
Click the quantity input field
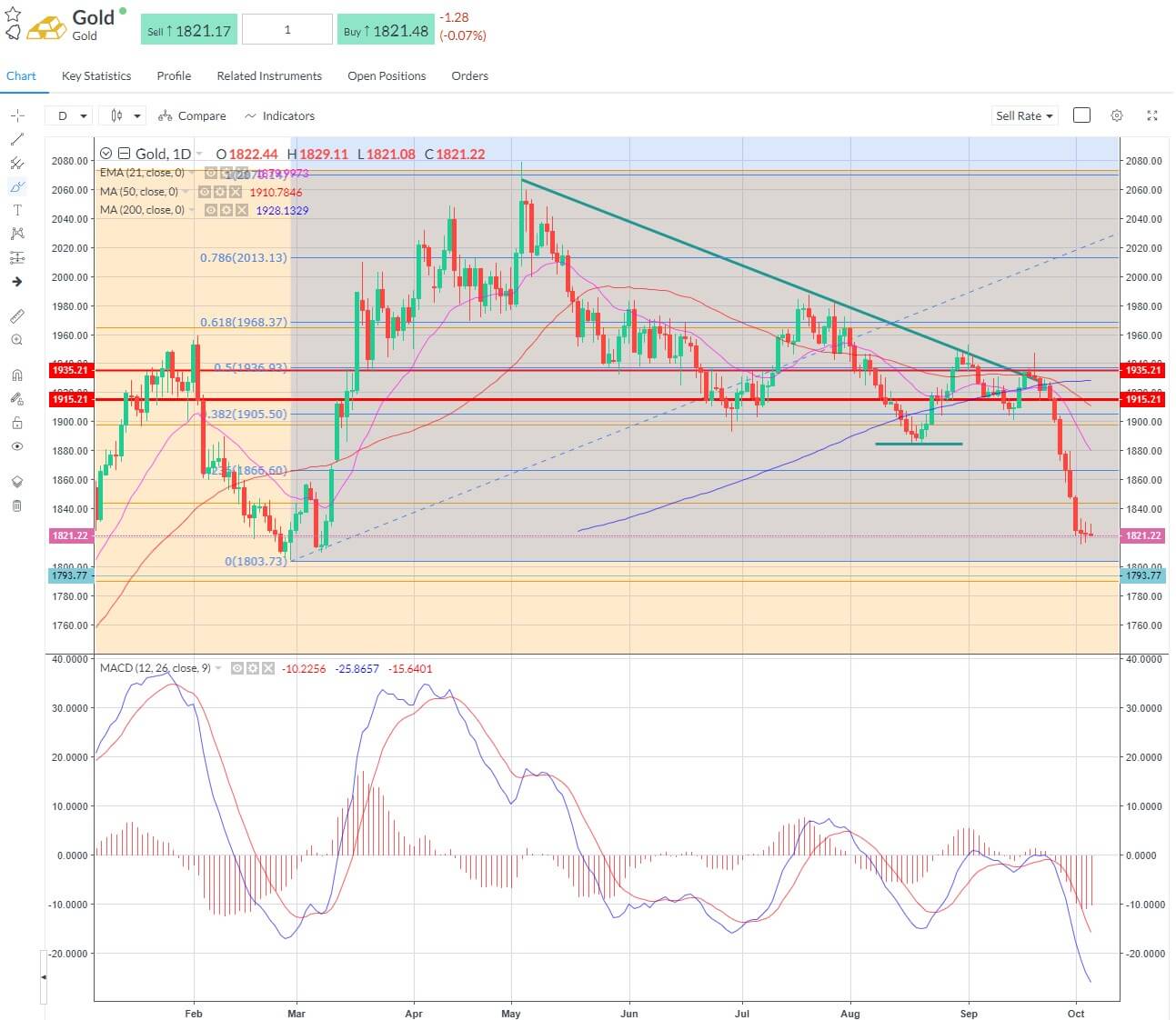287,30
